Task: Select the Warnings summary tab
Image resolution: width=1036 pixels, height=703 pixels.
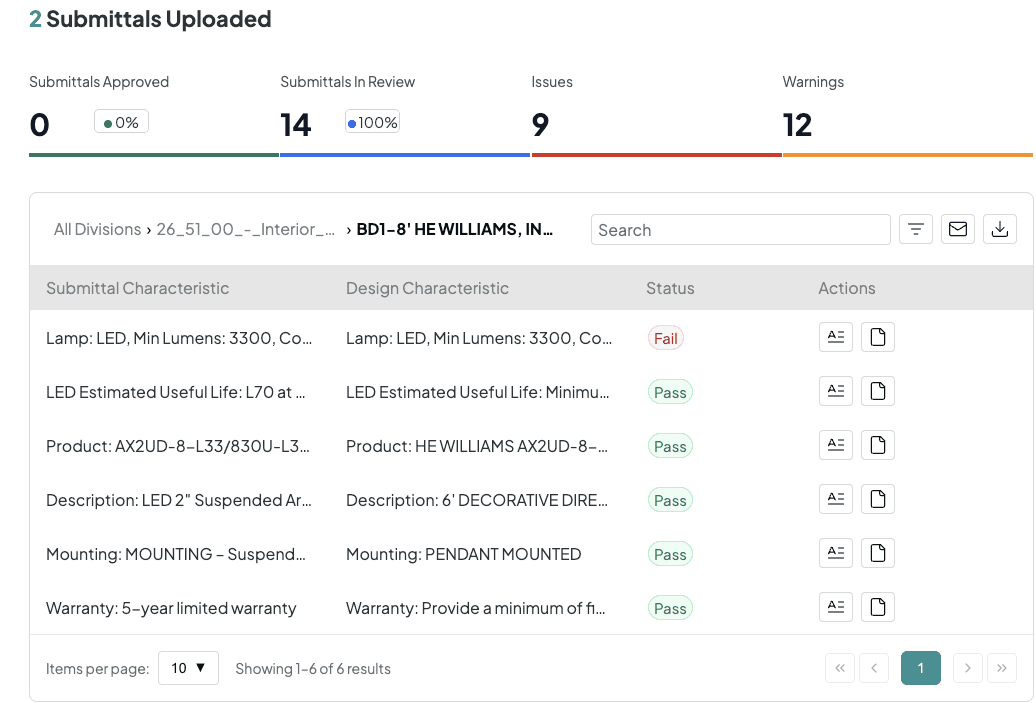Action: (x=908, y=114)
